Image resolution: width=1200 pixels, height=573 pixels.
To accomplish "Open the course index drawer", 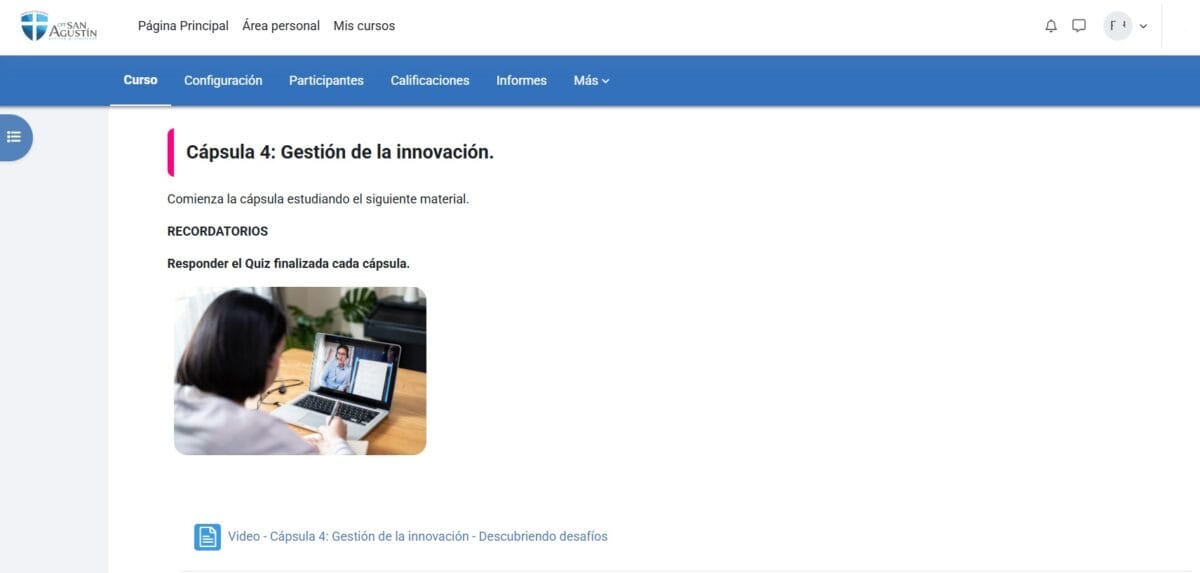I will click(14, 137).
